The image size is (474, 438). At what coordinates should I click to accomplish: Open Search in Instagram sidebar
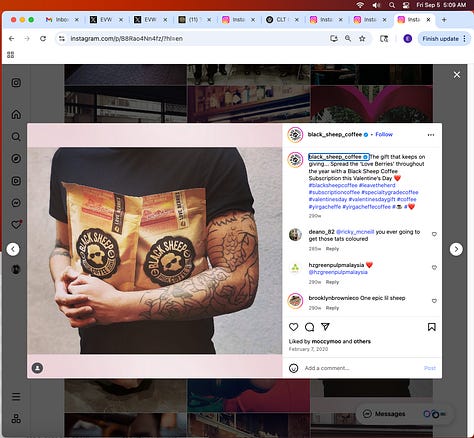coord(16,136)
